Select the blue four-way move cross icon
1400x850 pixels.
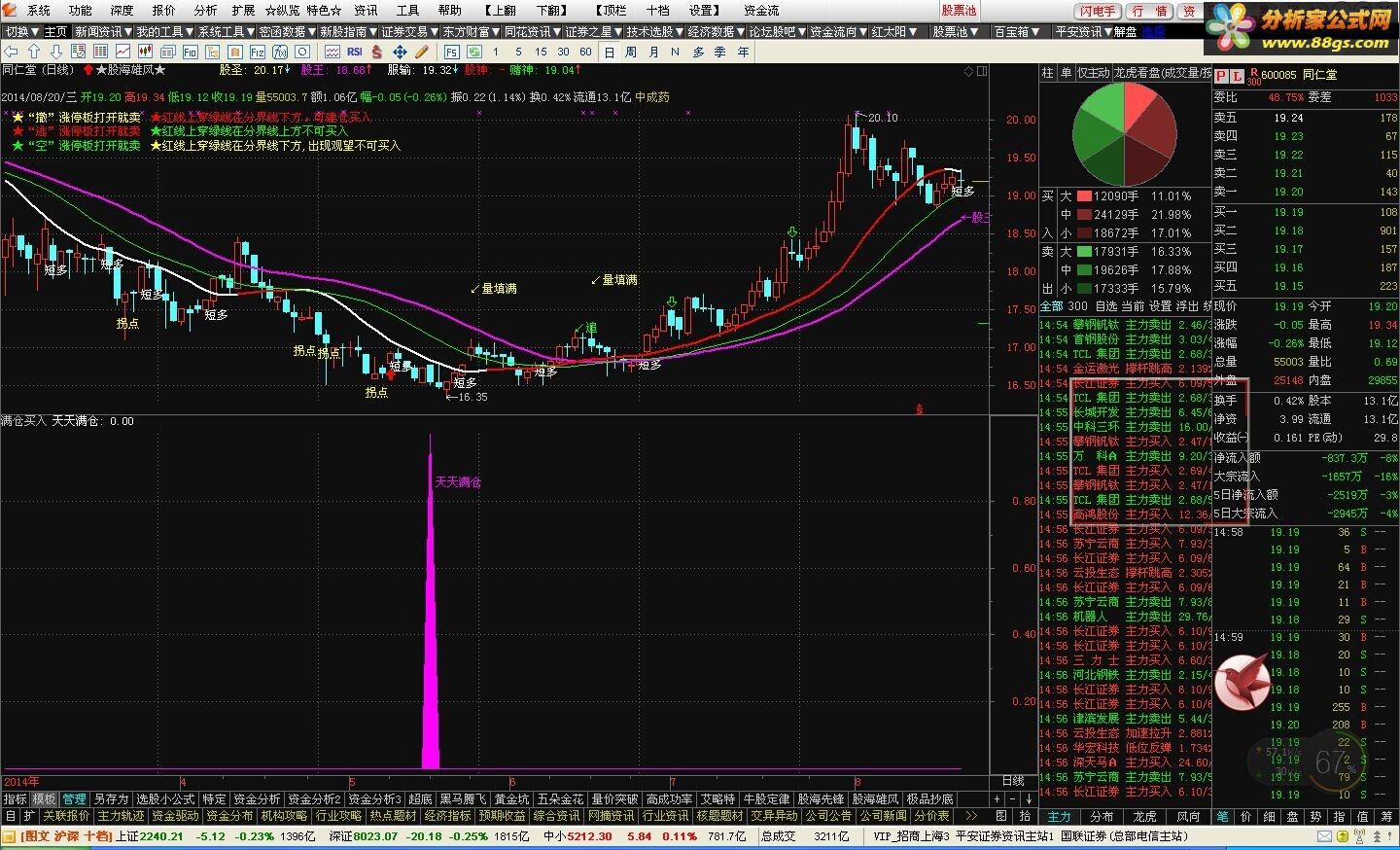click(401, 52)
